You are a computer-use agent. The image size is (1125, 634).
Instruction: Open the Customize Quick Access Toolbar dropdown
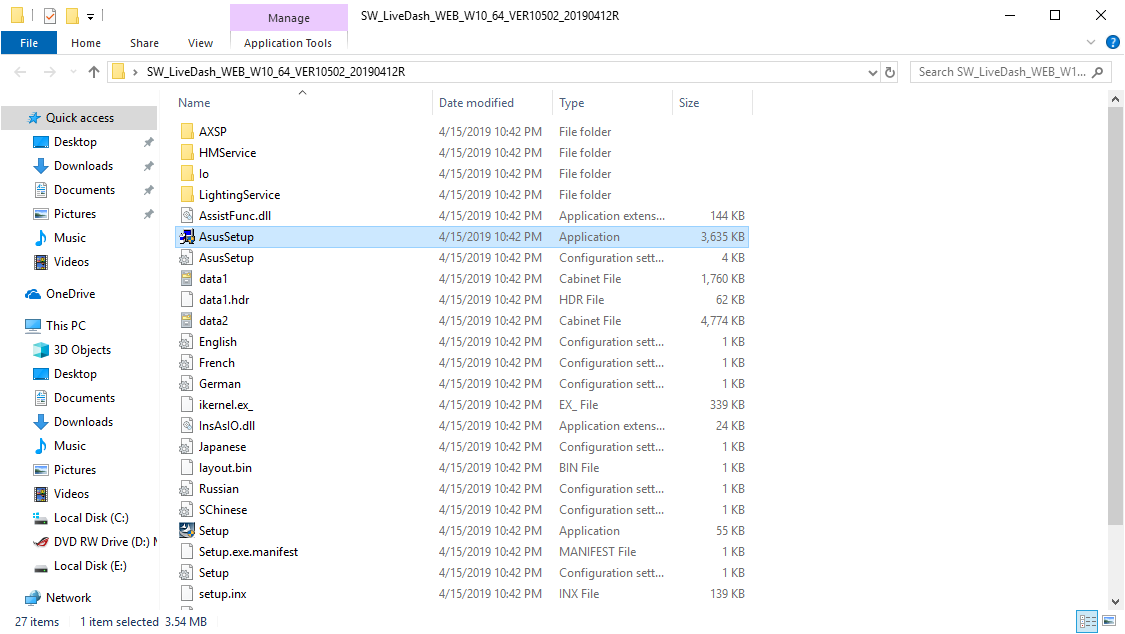pyautogui.click(x=90, y=16)
